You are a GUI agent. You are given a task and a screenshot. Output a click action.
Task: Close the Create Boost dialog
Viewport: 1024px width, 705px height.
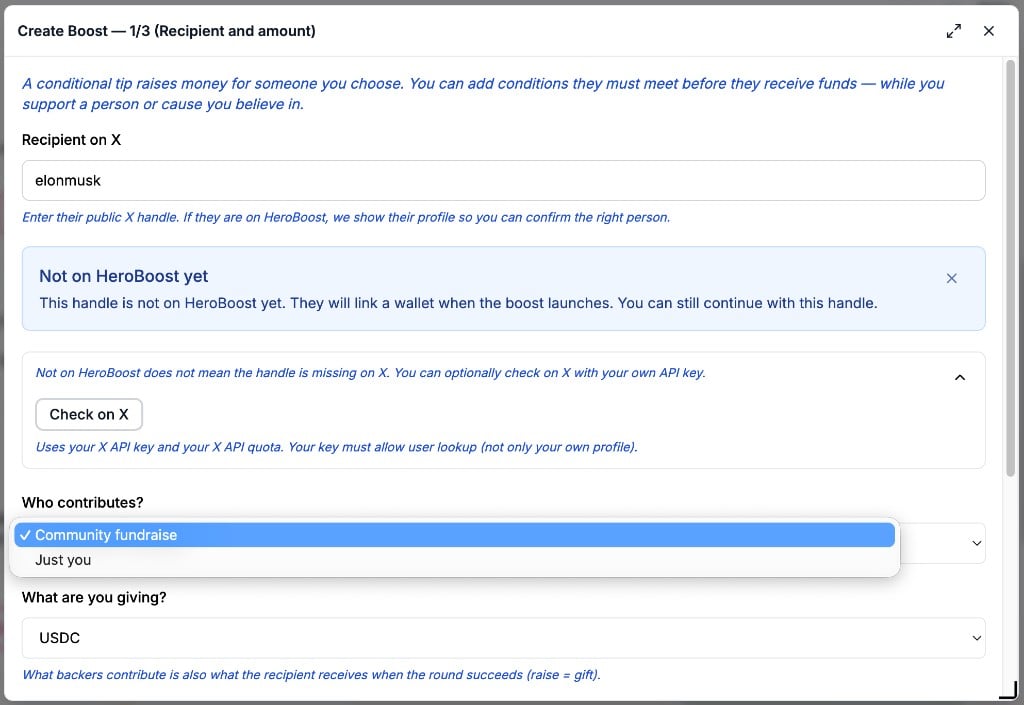click(x=989, y=31)
